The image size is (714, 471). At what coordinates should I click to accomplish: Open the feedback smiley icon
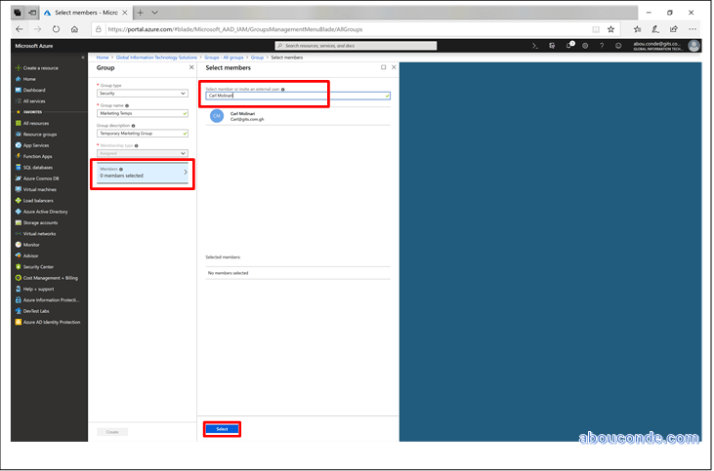[x=618, y=45]
